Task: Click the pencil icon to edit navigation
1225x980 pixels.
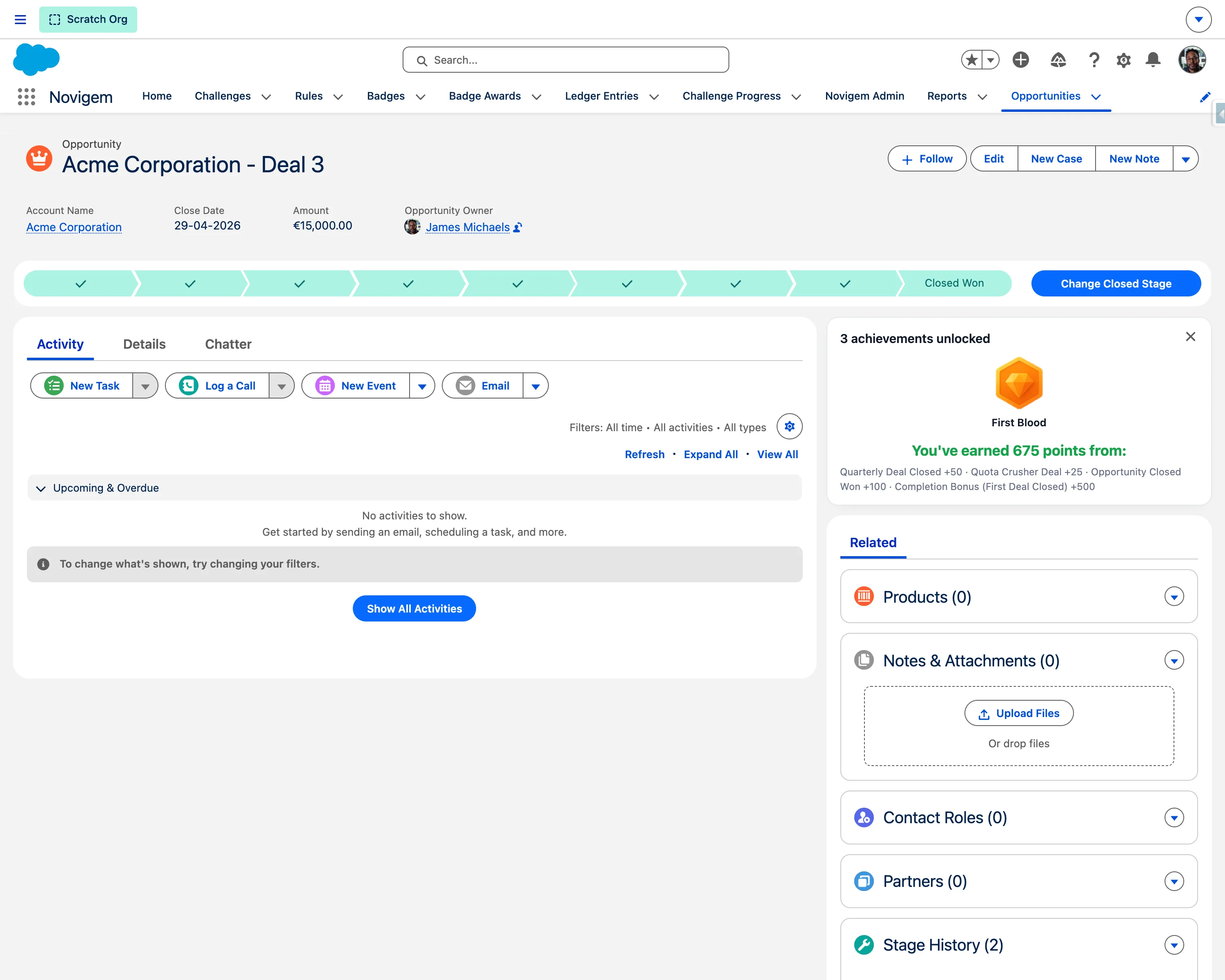Action: click(x=1205, y=97)
